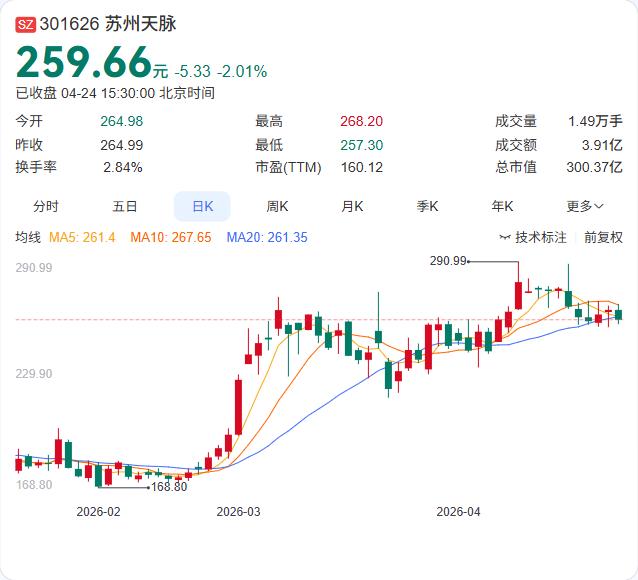The height and width of the screenshot is (580, 638).
Task: Click the 已收盘 04-24 15:30:00 timestamp
Action: pyautogui.click(x=115, y=93)
